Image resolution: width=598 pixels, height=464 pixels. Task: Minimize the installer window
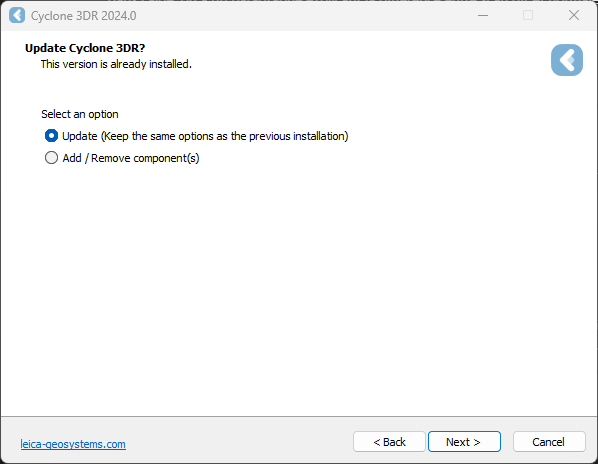(x=483, y=16)
